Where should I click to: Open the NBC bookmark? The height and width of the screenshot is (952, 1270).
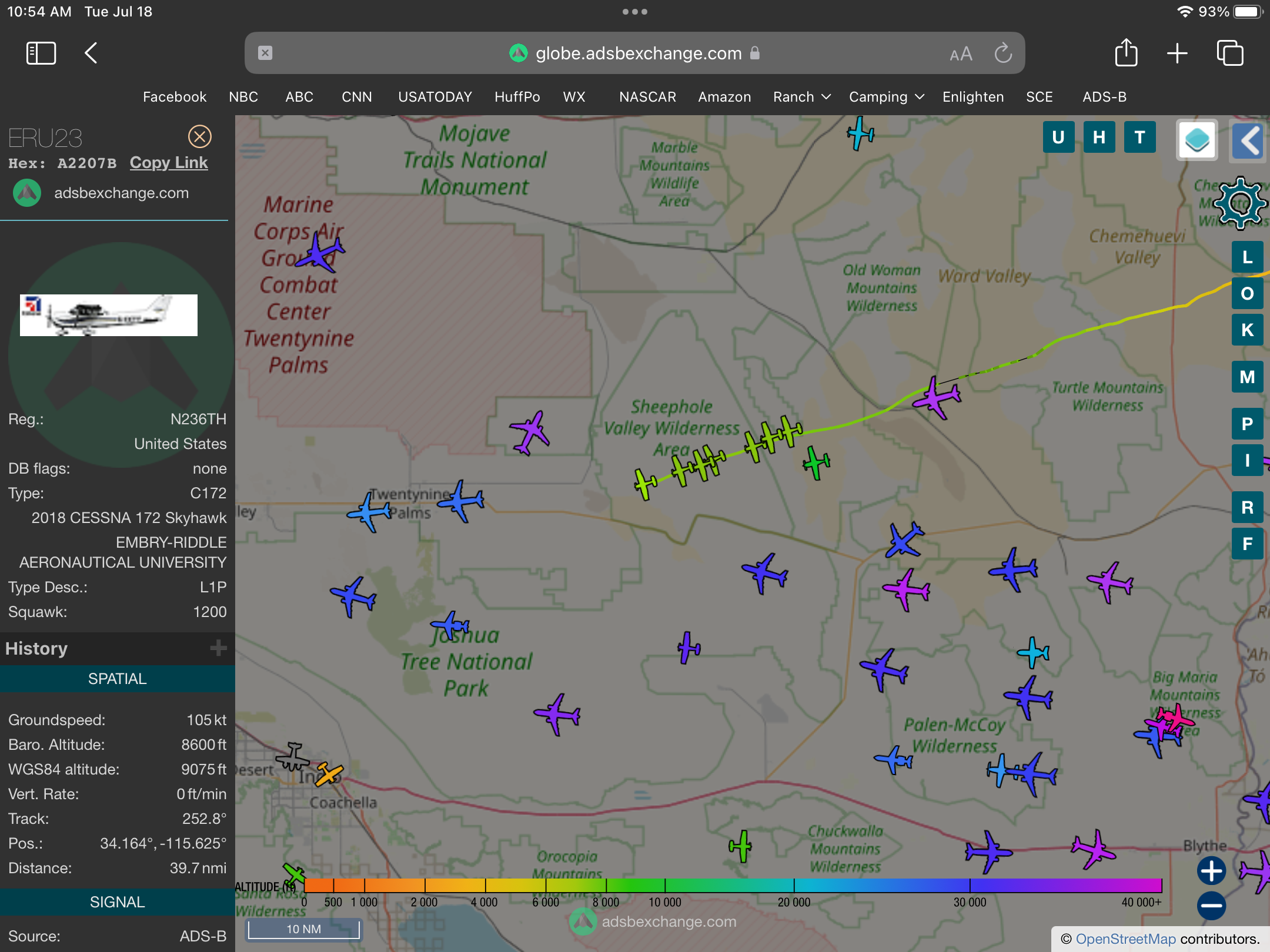coord(243,97)
